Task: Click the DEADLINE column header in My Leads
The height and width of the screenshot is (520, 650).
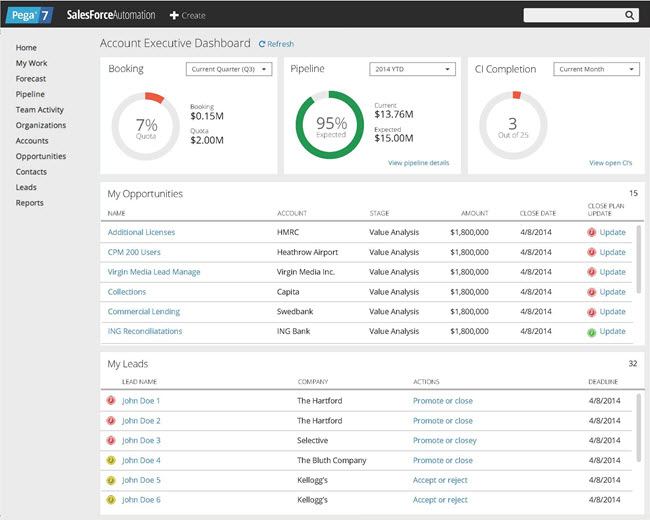Action: click(603, 381)
